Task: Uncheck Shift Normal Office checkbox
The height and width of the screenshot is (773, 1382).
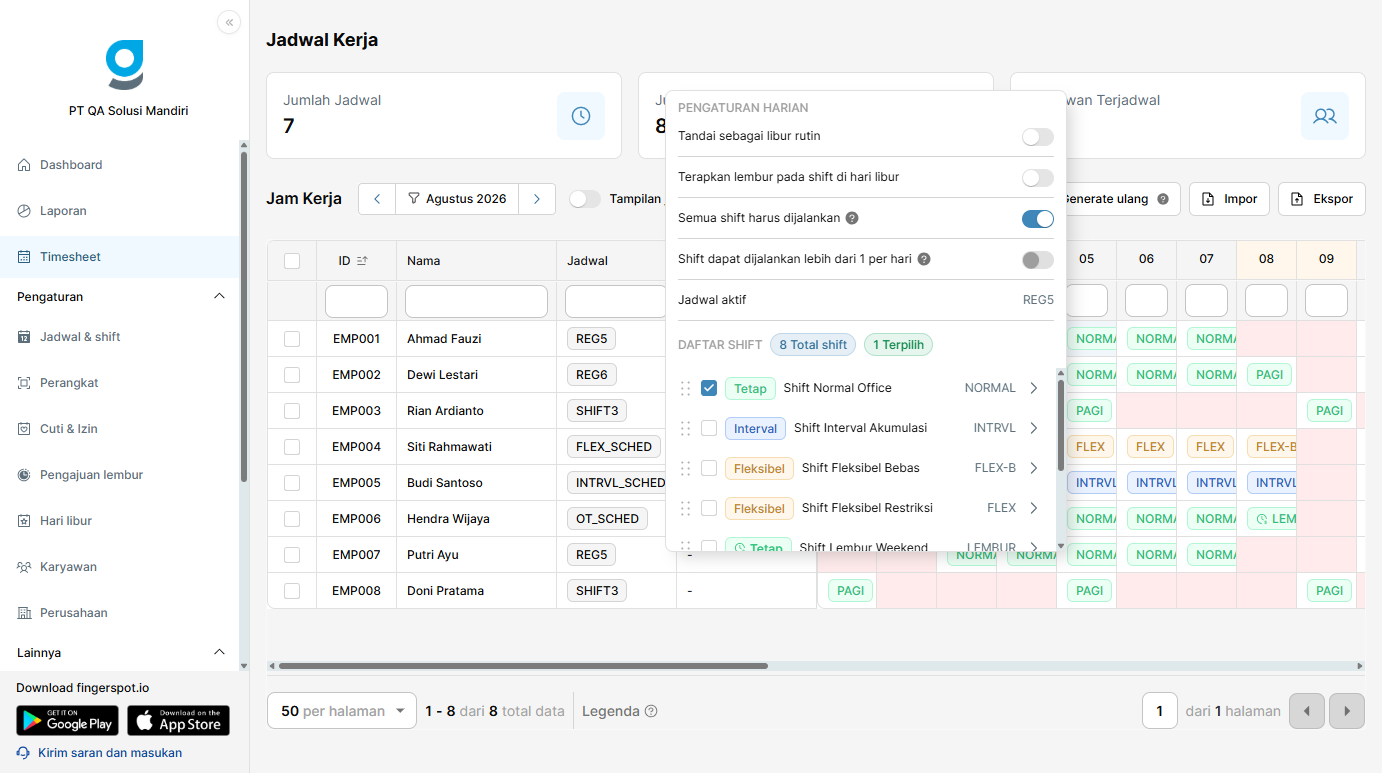Action: (x=709, y=388)
